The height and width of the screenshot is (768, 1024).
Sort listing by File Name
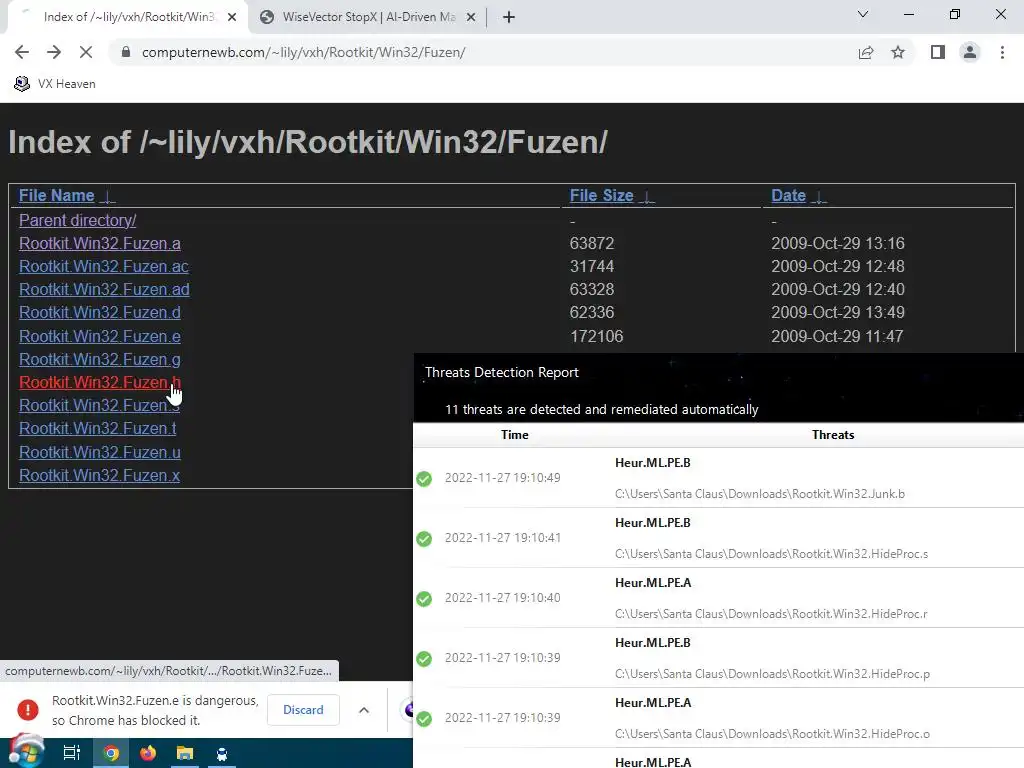[56, 195]
